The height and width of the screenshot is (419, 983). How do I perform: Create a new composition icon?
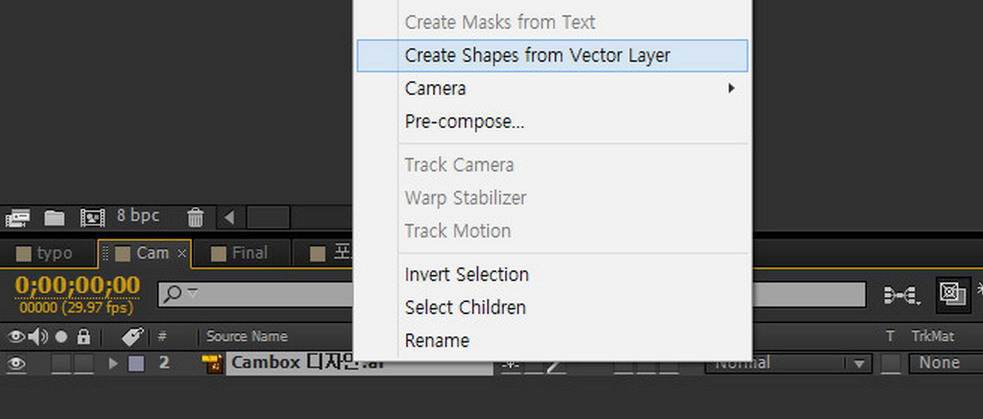coord(92,218)
